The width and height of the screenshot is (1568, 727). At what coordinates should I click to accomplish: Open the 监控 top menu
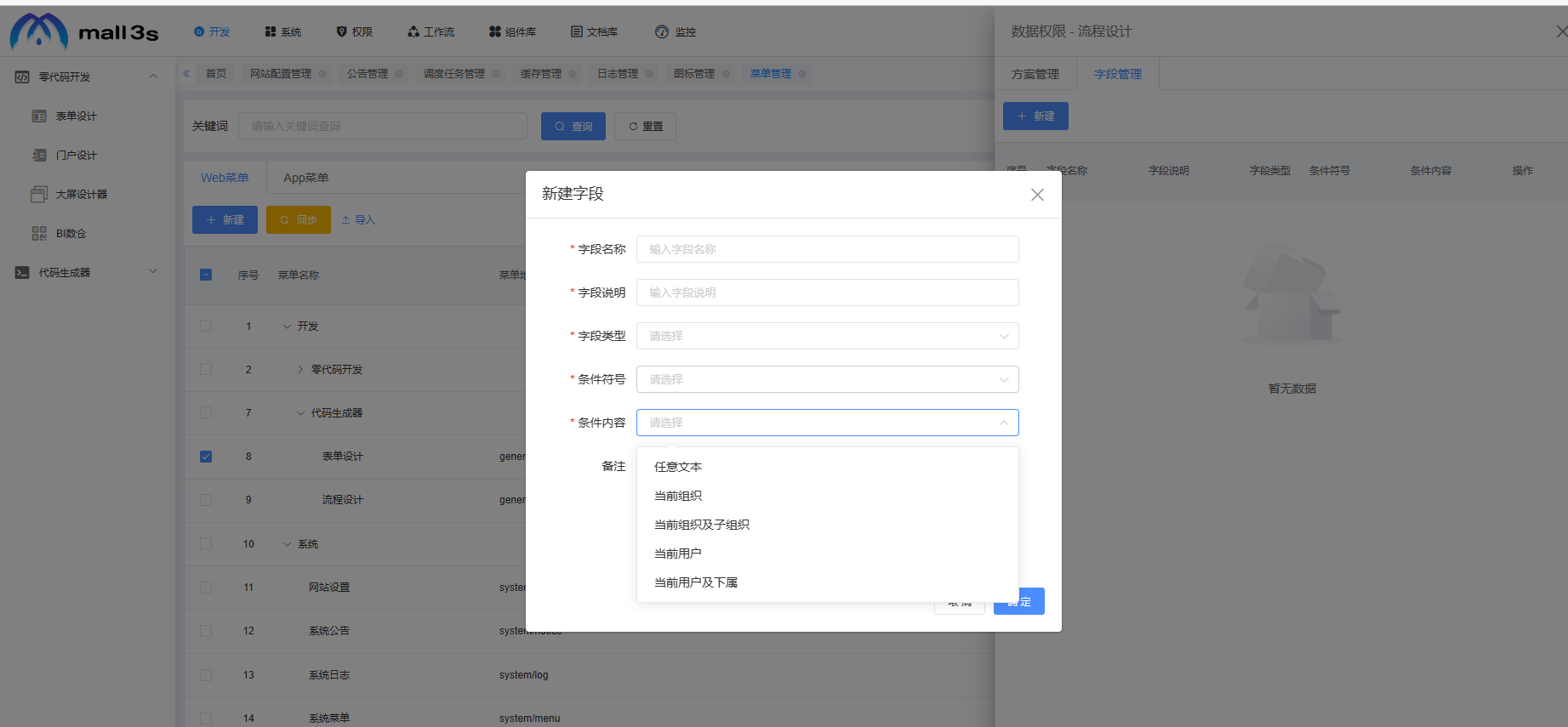[676, 31]
